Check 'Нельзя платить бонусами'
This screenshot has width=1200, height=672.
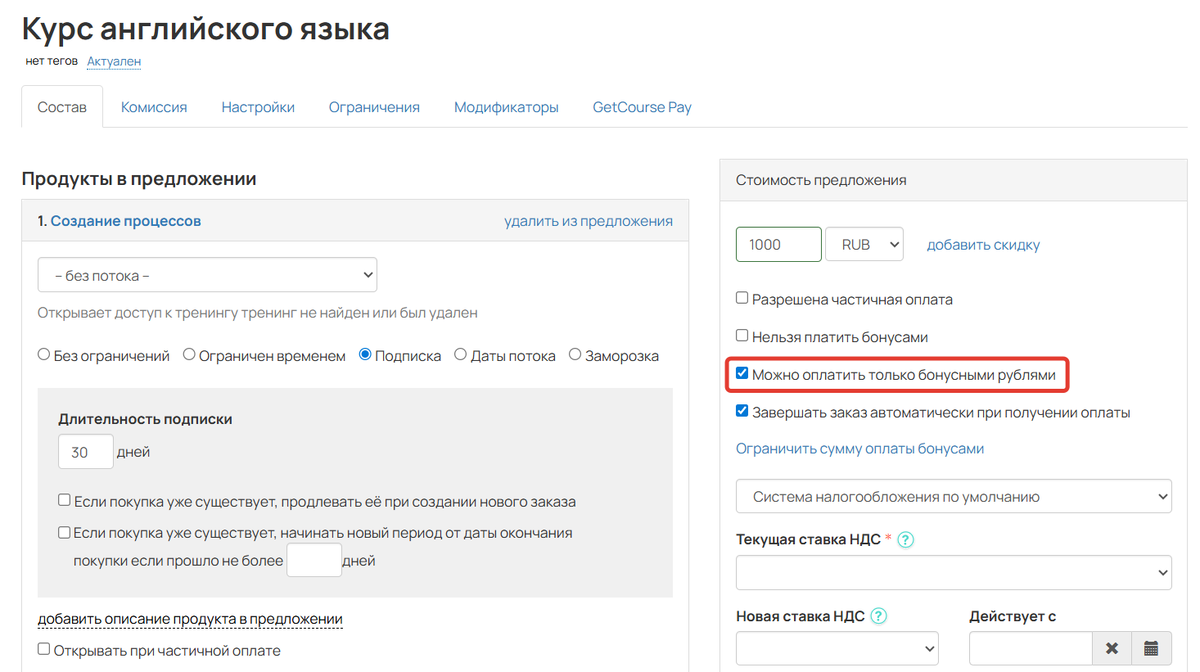pos(742,336)
